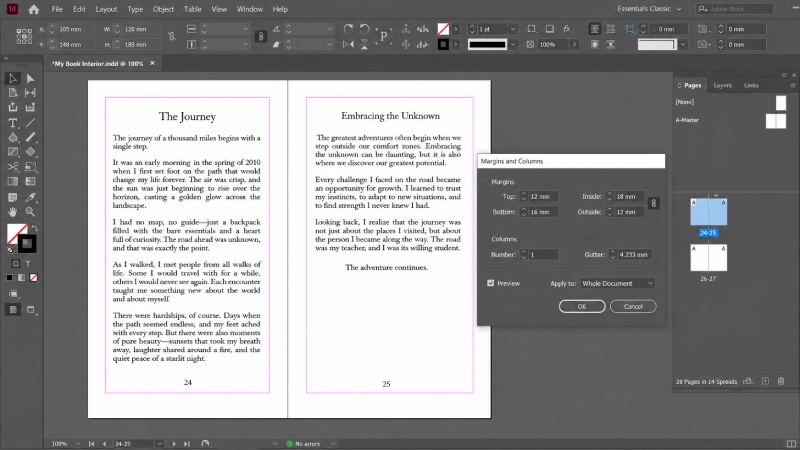Create new page in Pages panel

[765, 381]
